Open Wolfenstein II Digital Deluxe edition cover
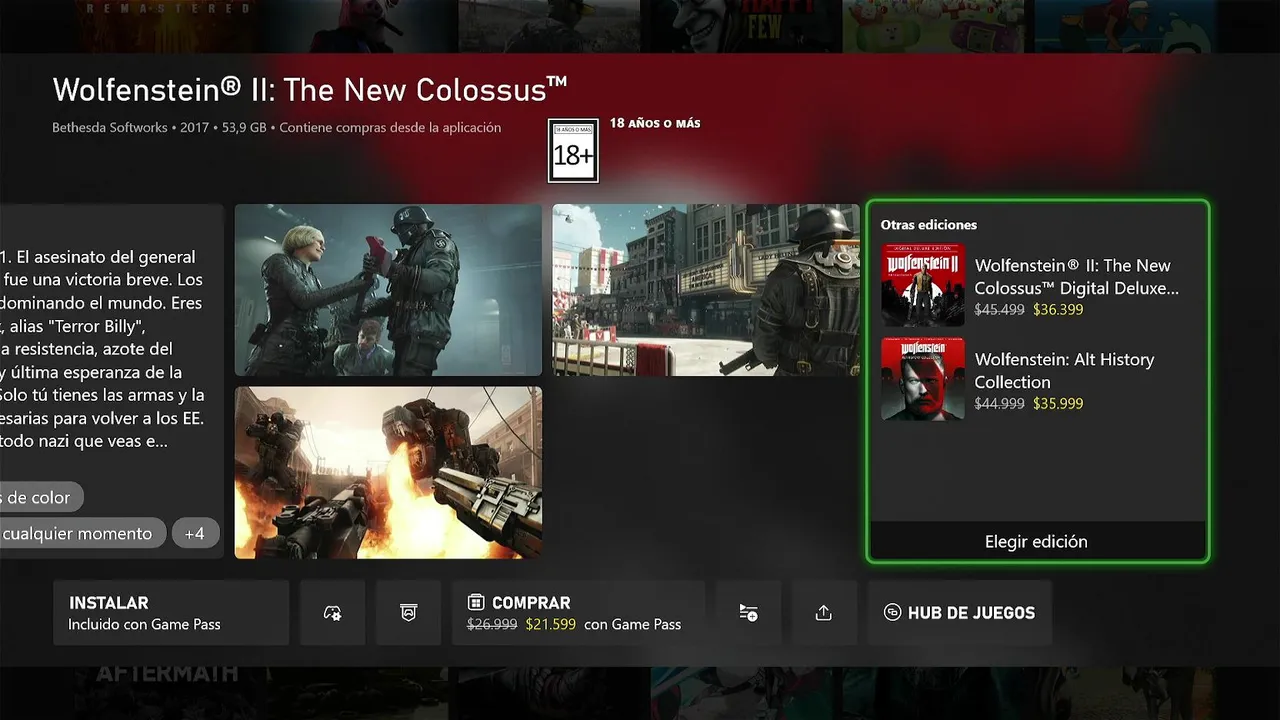This screenshot has width=1280, height=720. [x=923, y=285]
